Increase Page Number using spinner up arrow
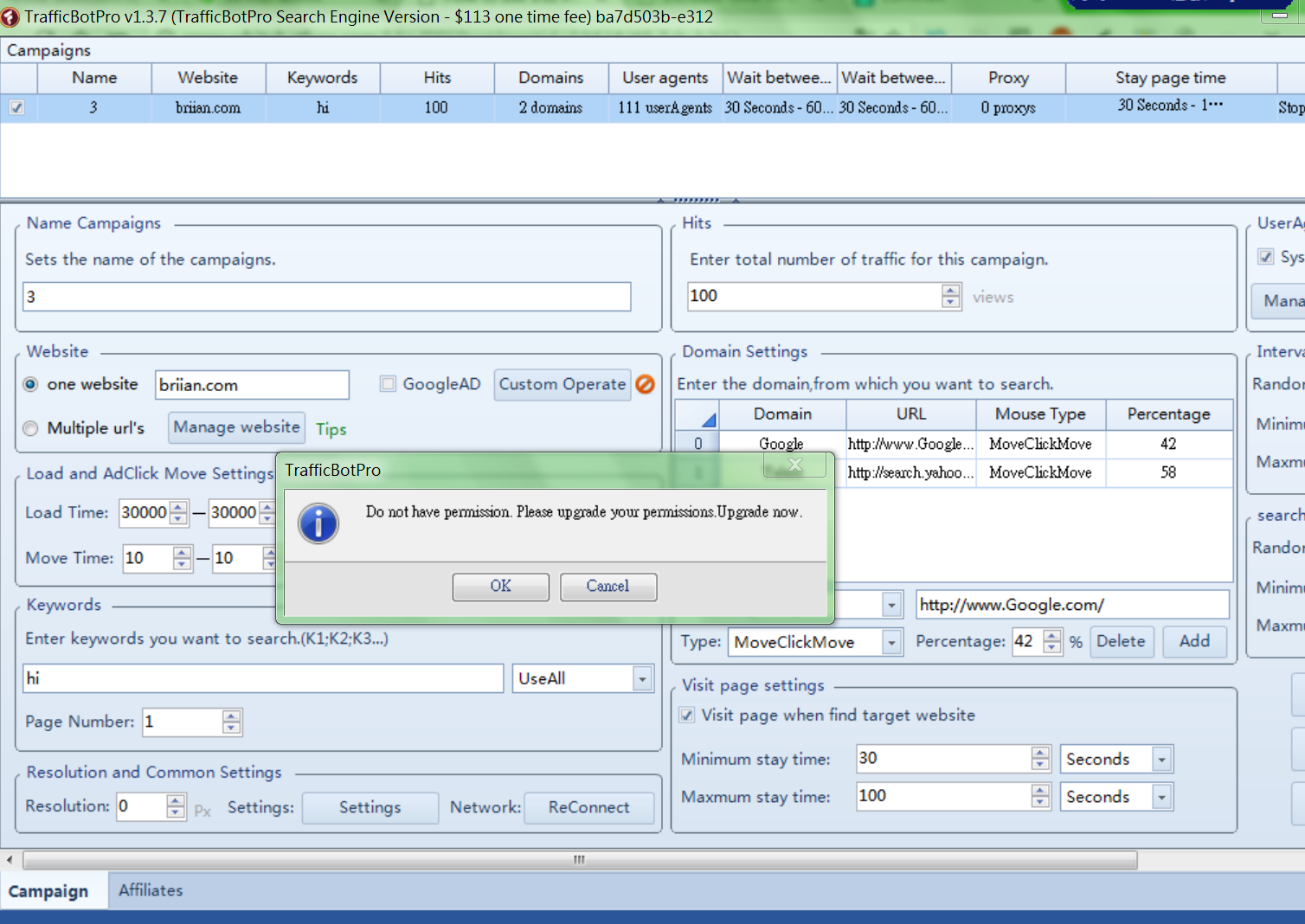The image size is (1305, 924). [231, 715]
